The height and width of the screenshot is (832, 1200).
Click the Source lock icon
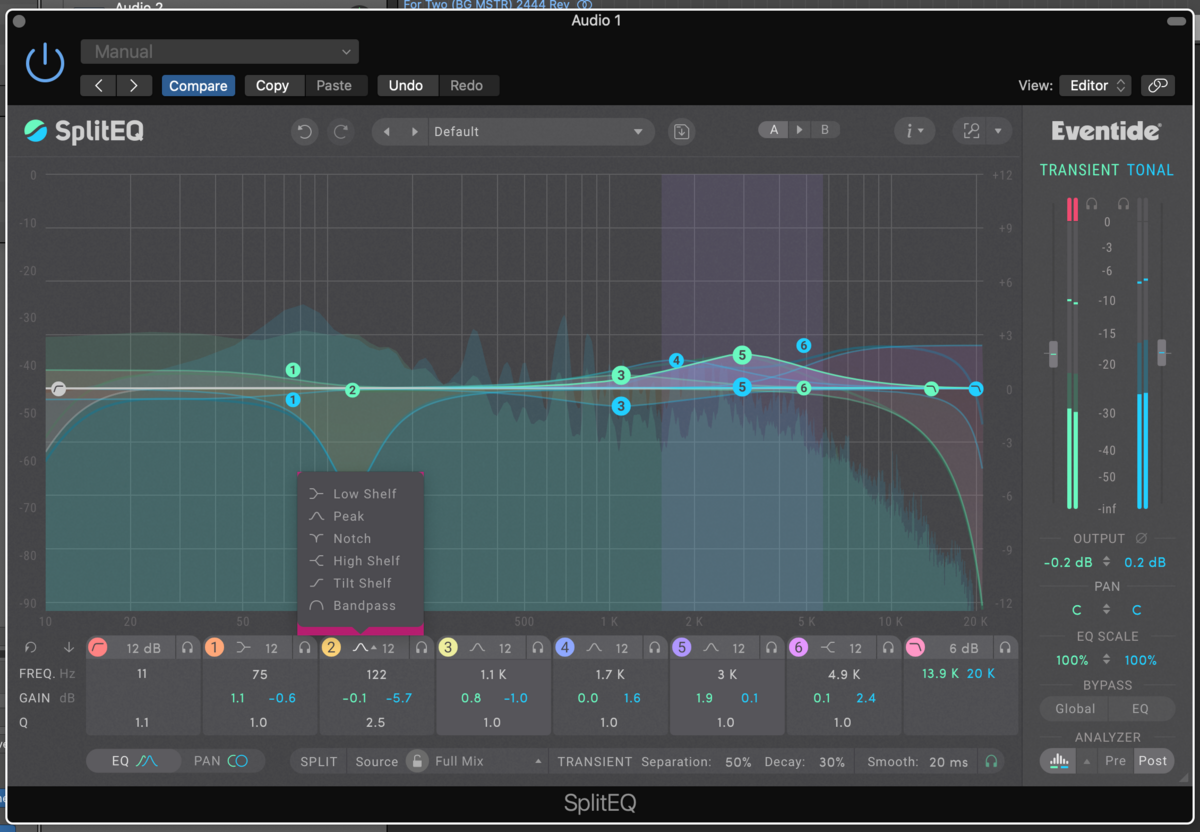click(x=417, y=761)
